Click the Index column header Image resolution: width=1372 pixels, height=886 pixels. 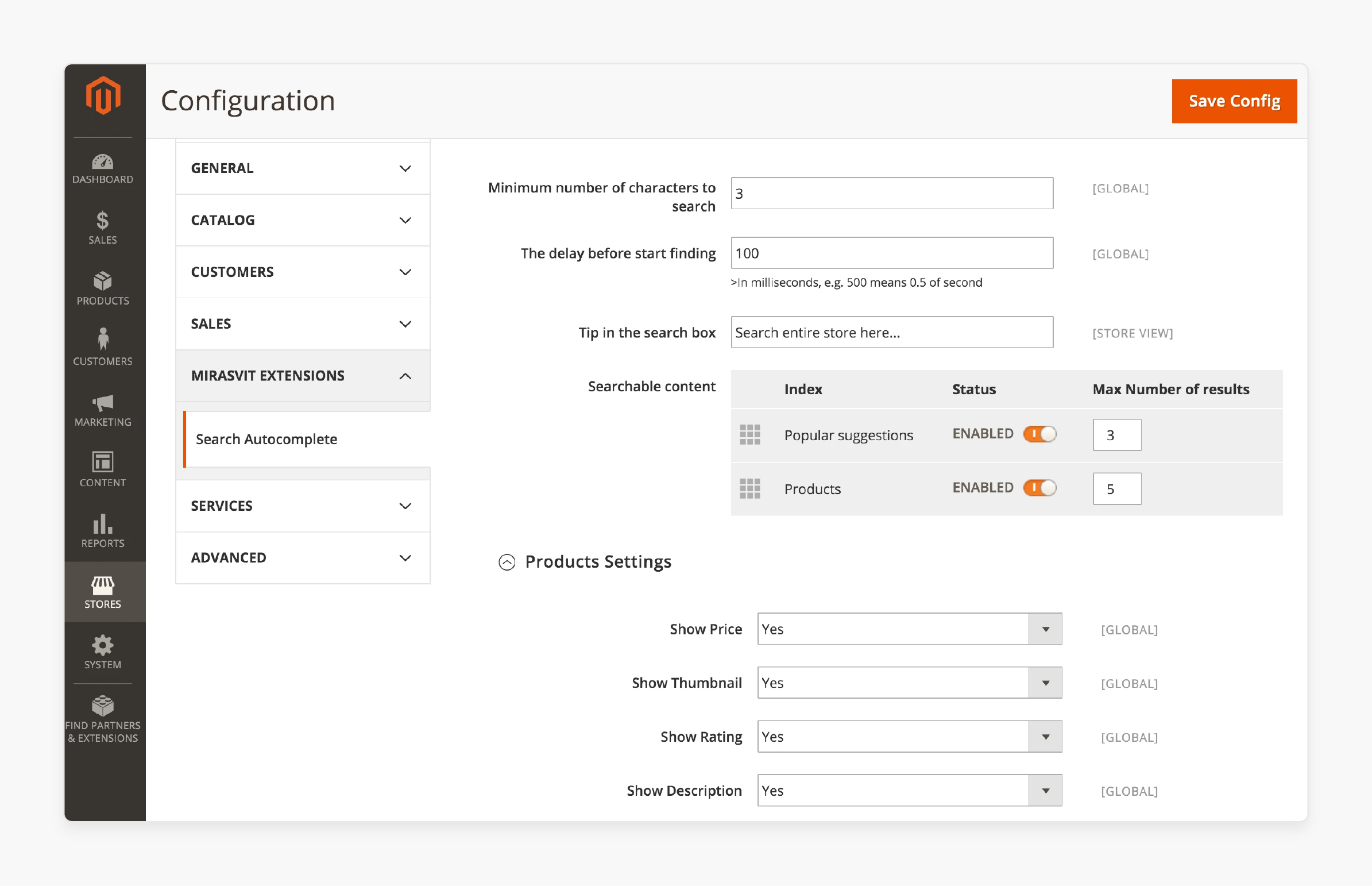click(x=803, y=390)
